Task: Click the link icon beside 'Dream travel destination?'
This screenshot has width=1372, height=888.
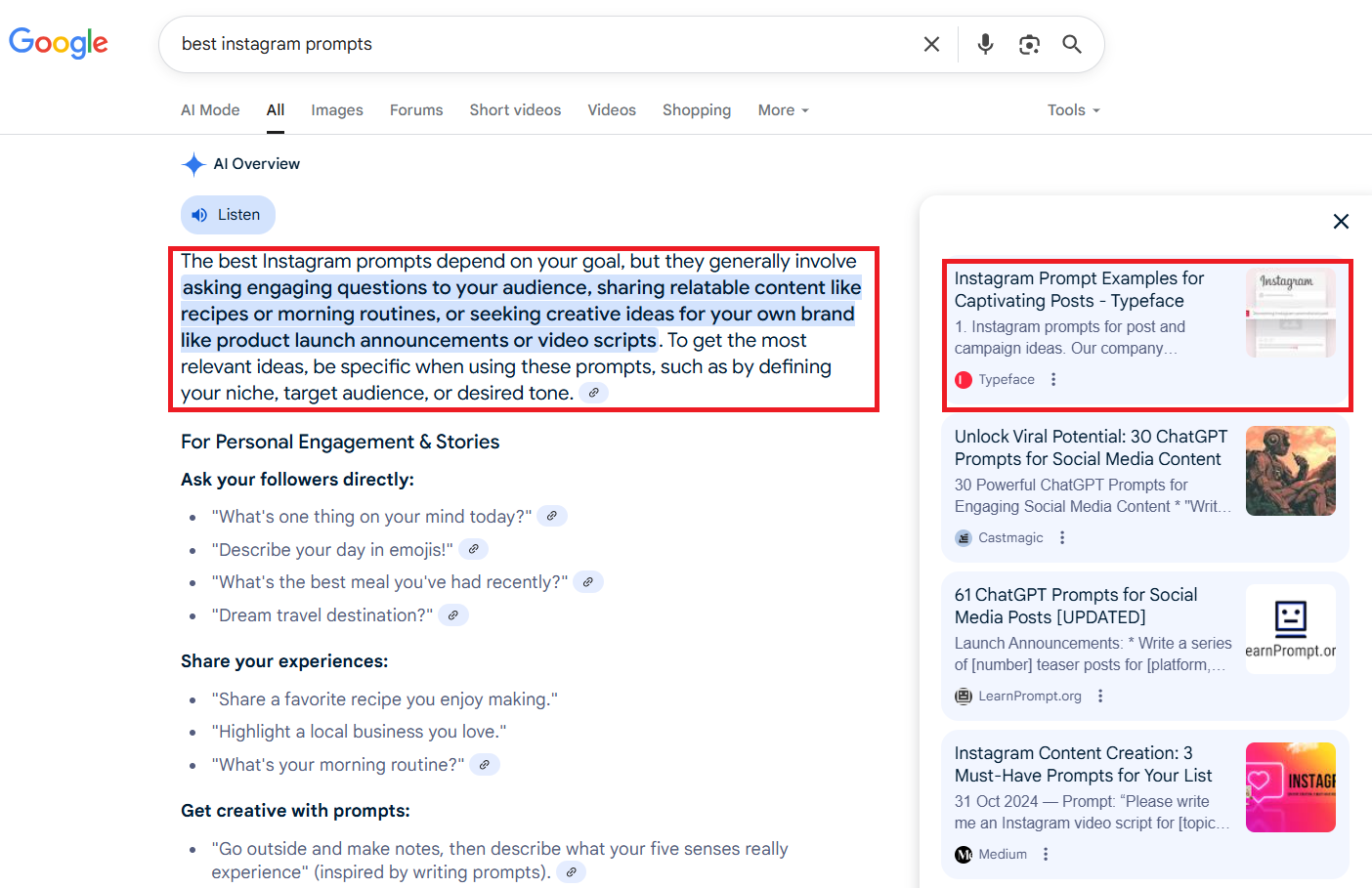Action: [451, 614]
